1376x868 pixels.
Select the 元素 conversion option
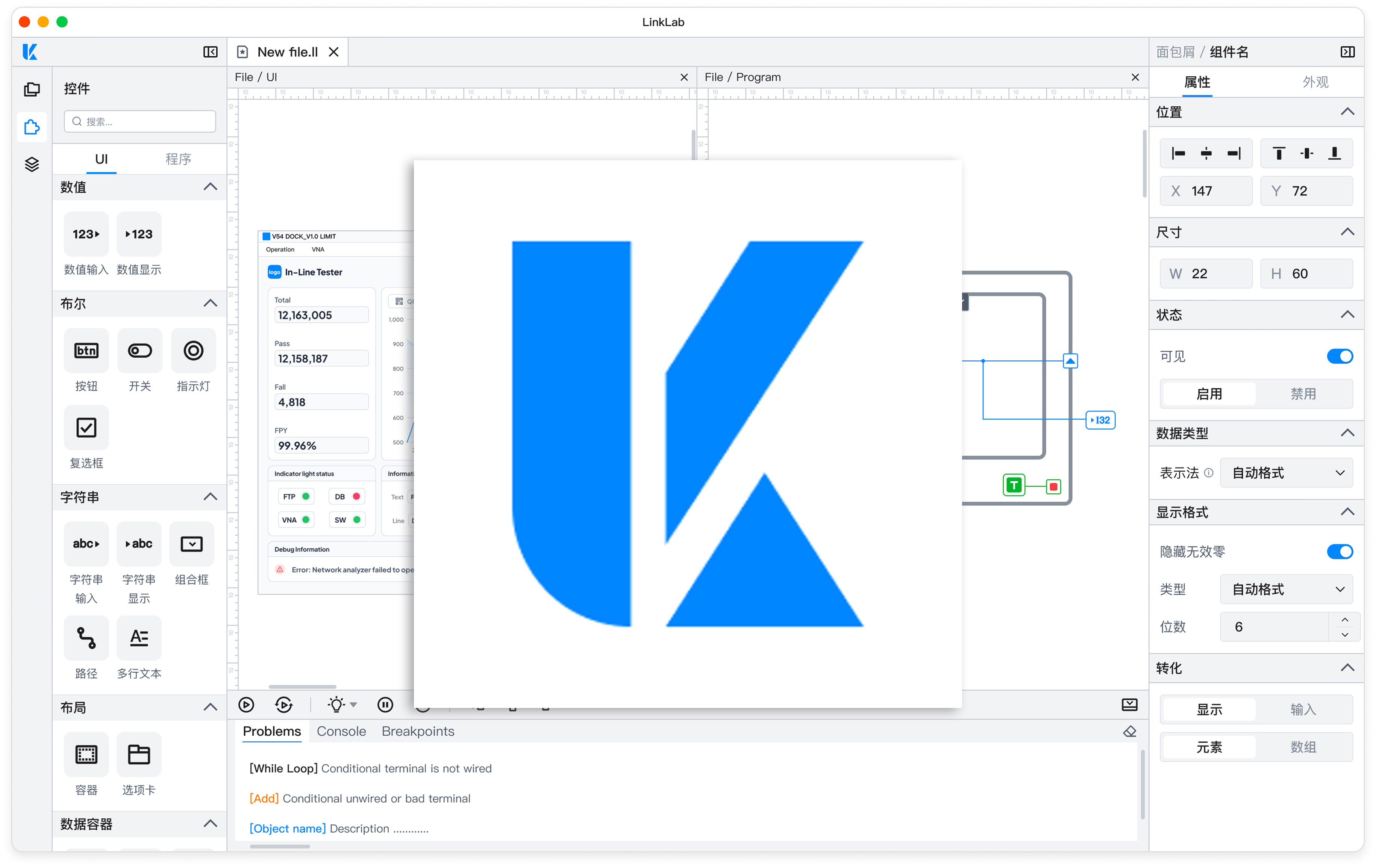coord(1209,747)
